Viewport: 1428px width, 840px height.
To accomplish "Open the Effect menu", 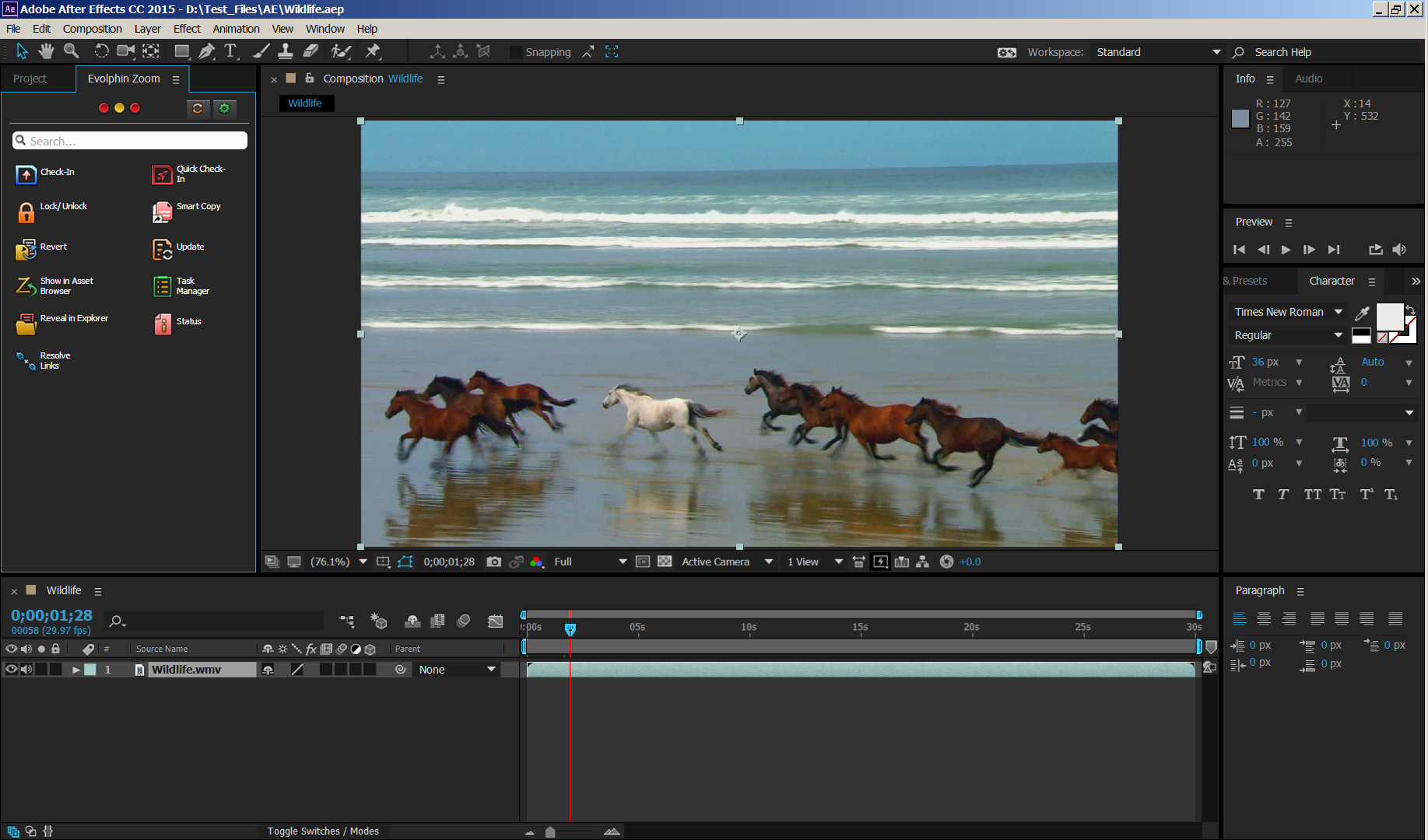I will pyautogui.click(x=187, y=29).
